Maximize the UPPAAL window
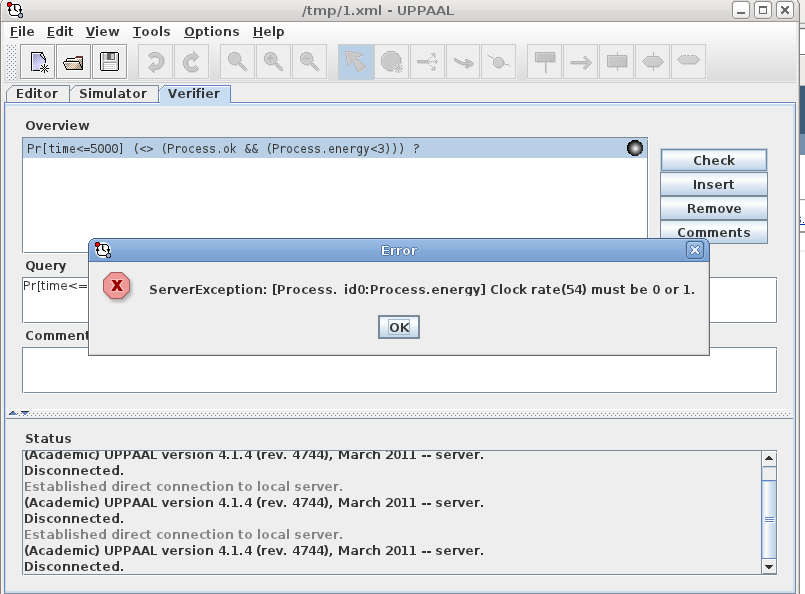 tap(763, 10)
